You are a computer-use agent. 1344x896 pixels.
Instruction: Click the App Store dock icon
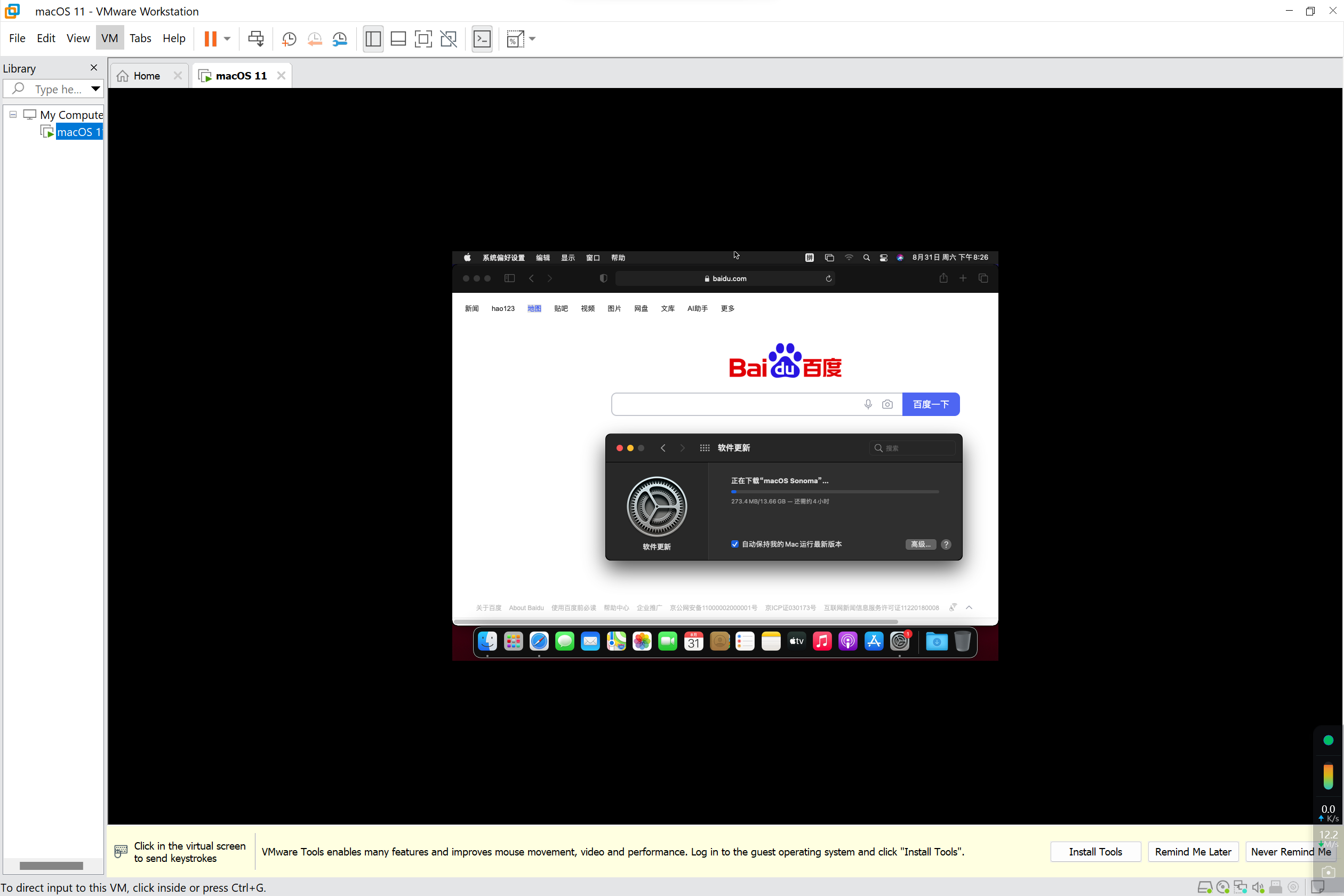click(874, 642)
